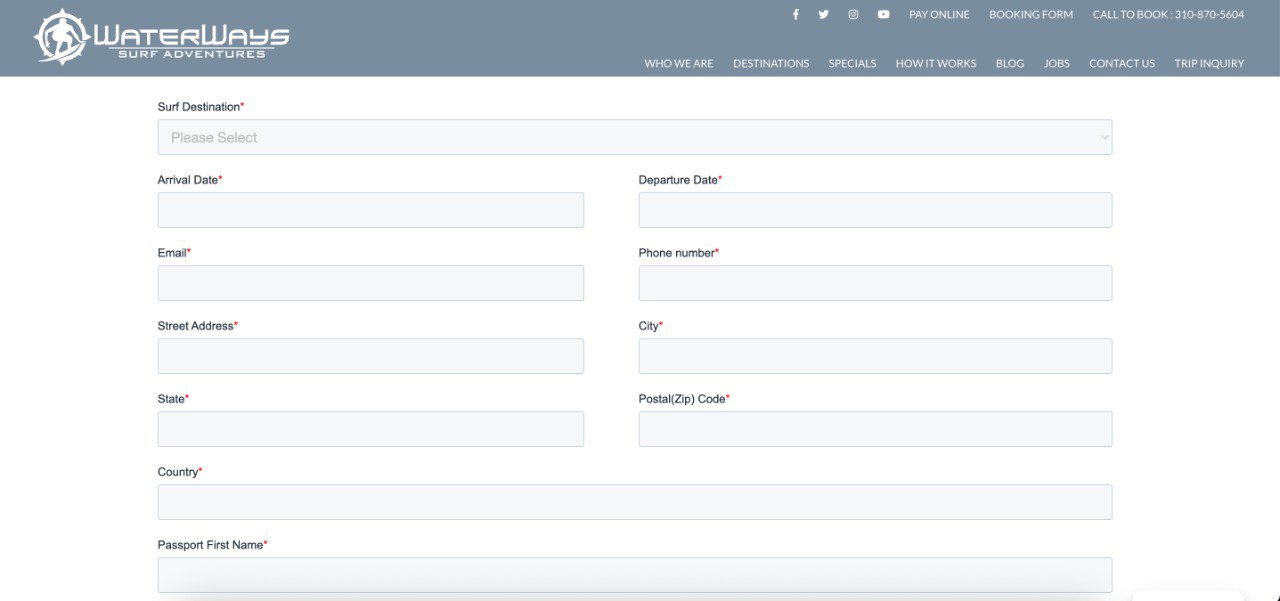Viewport: 1280px width, 601px height.
Task: Open the Facebook social icon
Action: [x=796, y=15]
